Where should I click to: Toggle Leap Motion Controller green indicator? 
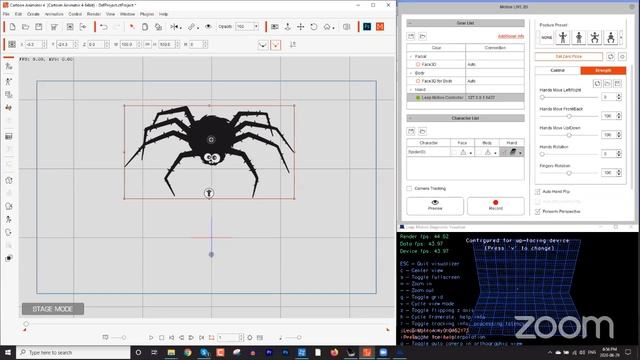pos(418,98)
